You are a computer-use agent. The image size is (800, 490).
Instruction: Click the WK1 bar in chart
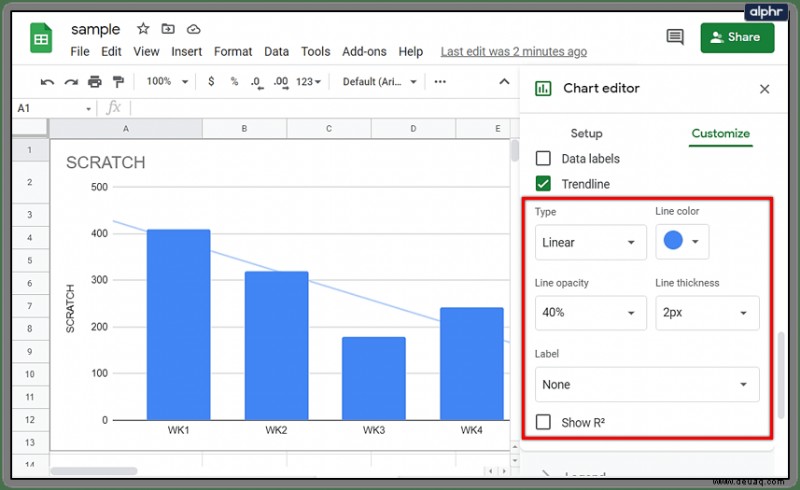[x=179, y=325]
